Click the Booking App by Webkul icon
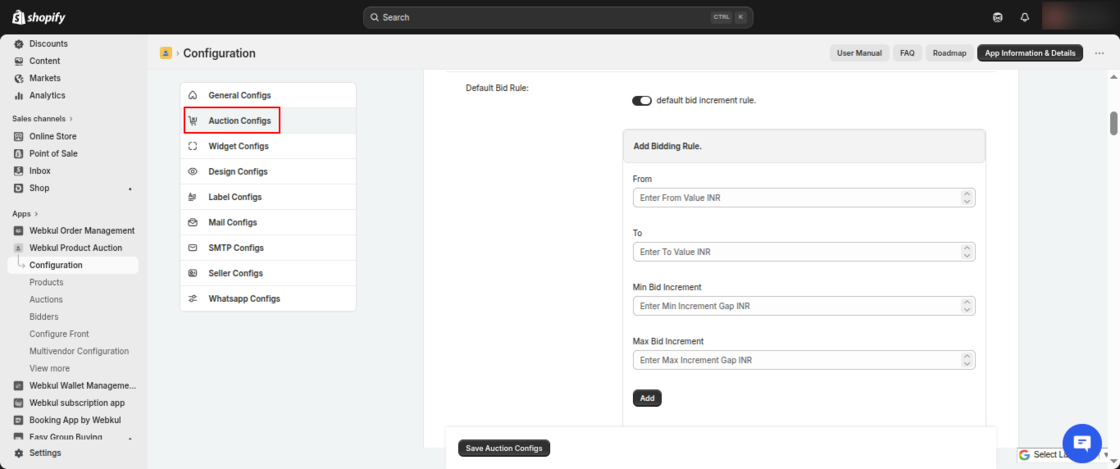This screenshot has height=469, width=1120. click(19, 420)
